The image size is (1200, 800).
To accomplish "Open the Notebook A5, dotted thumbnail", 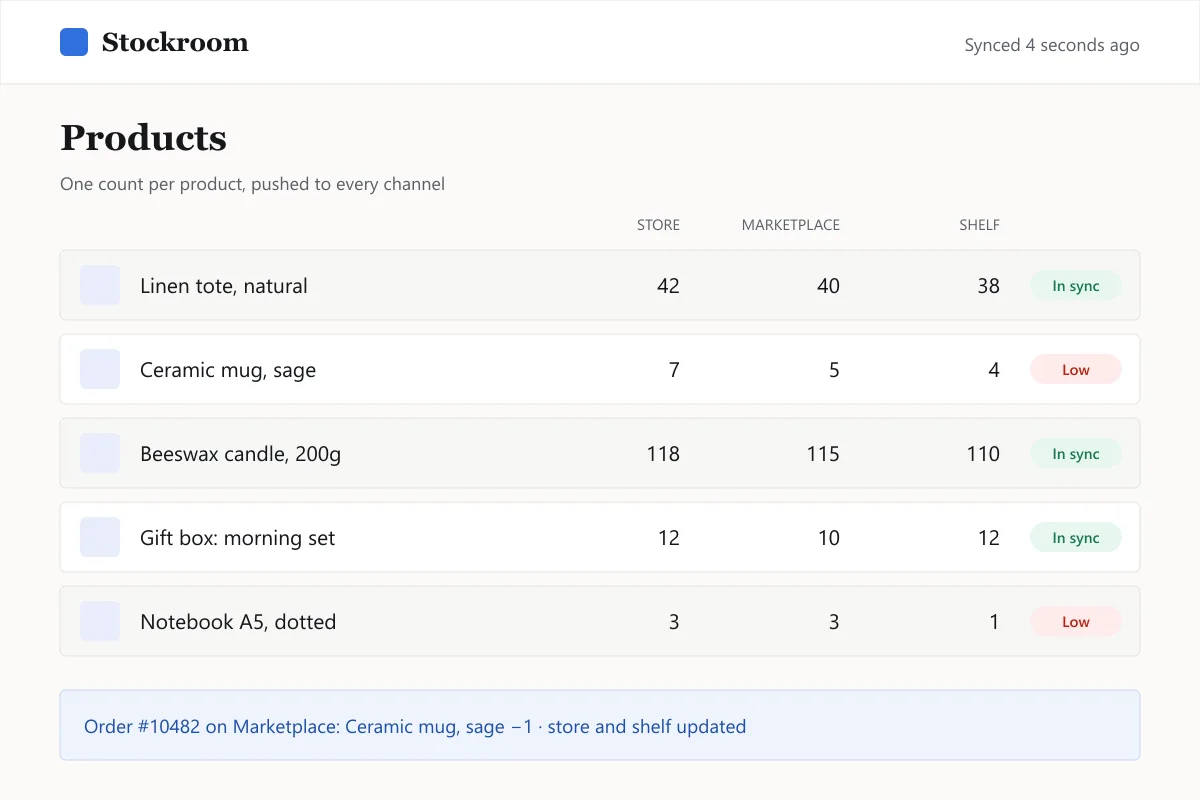I will click(x=100, y=621).
